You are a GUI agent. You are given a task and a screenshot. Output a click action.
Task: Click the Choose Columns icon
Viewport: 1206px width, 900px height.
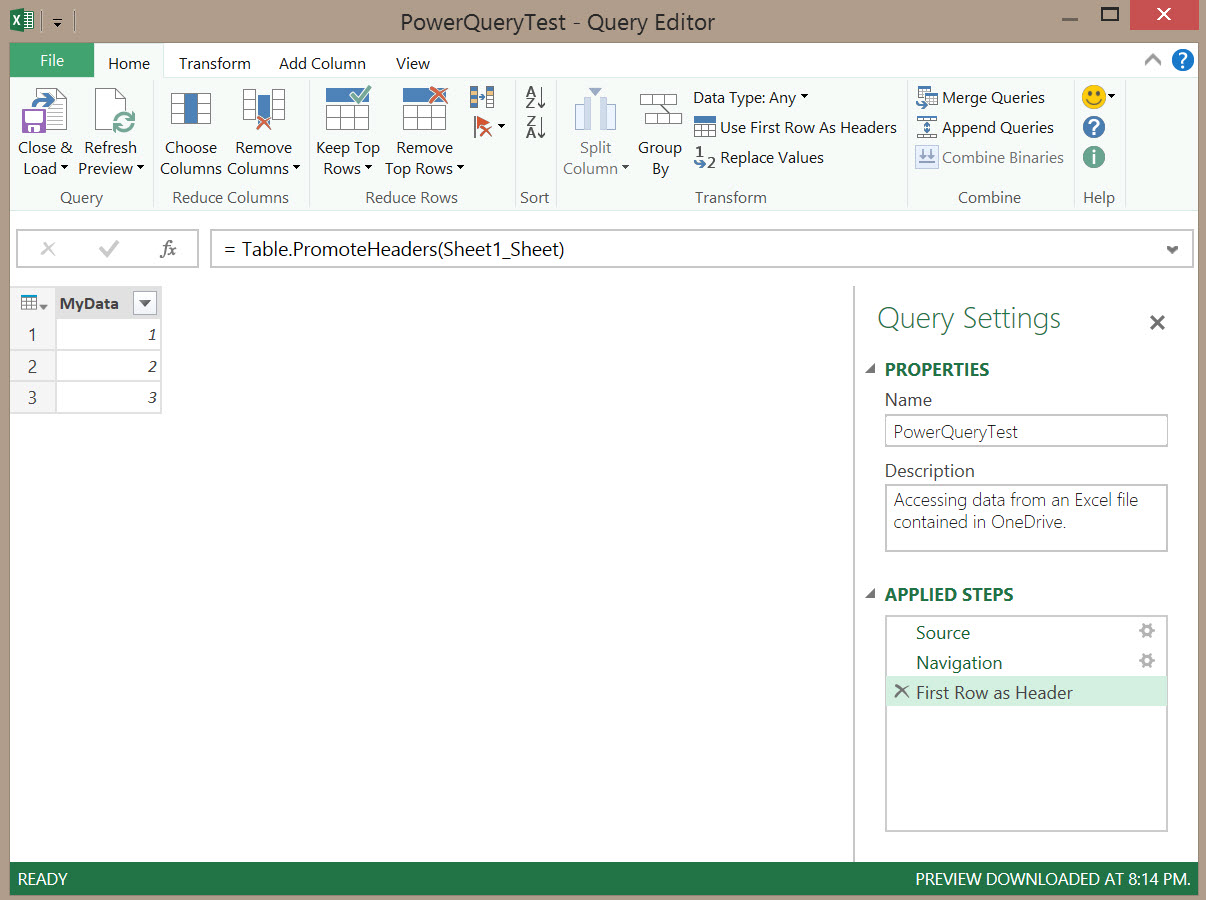[x=190, y=110]
